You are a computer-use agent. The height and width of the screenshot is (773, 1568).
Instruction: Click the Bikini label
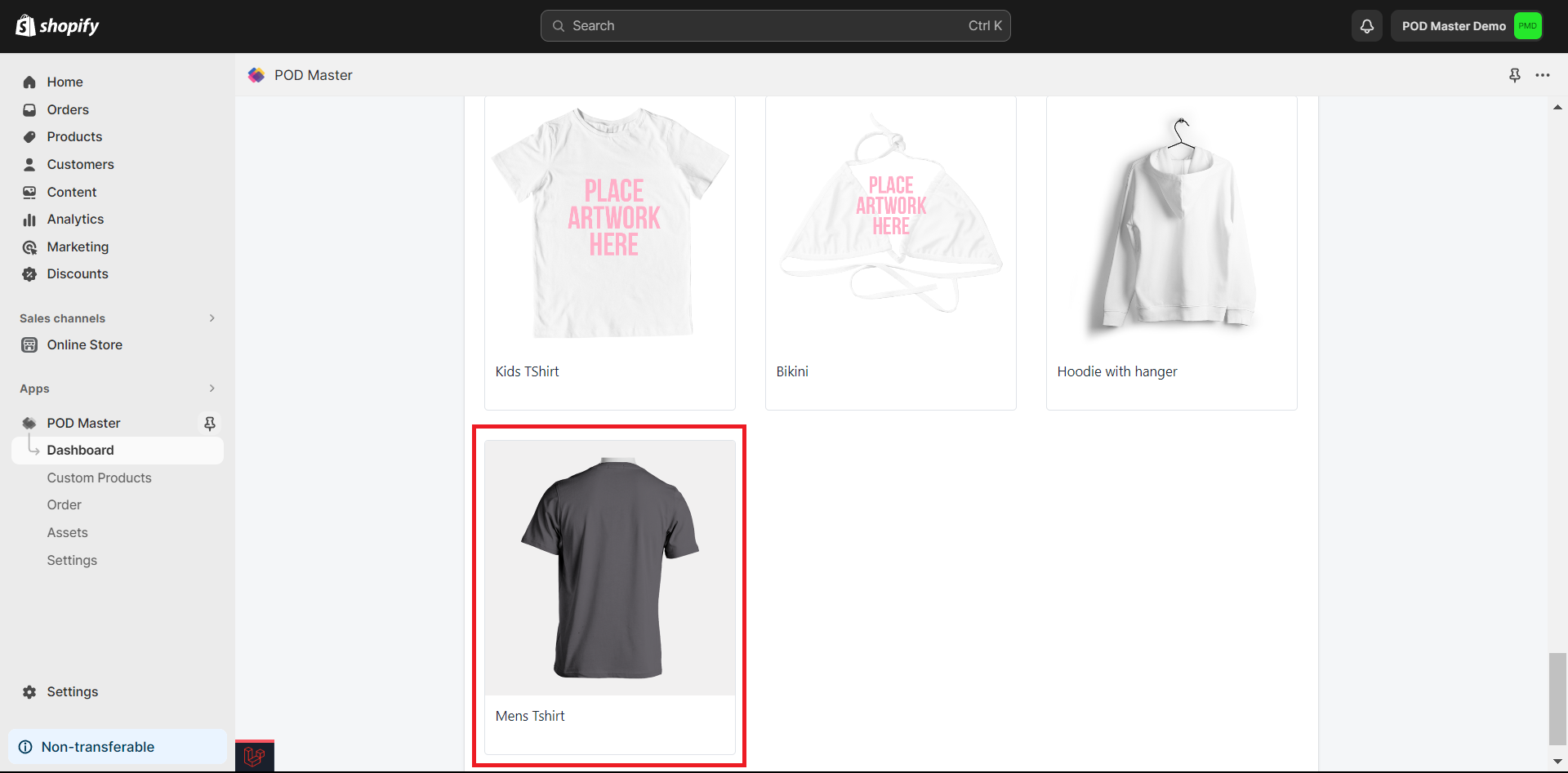click(792, 371)
